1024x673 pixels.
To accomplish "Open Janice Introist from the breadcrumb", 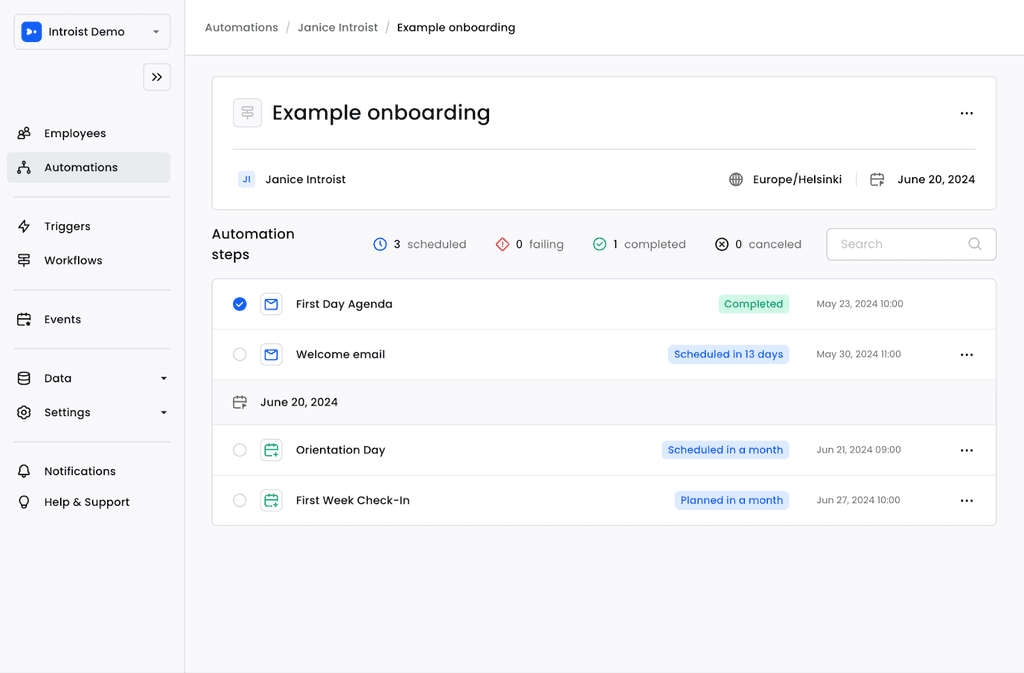I will 337,27.
